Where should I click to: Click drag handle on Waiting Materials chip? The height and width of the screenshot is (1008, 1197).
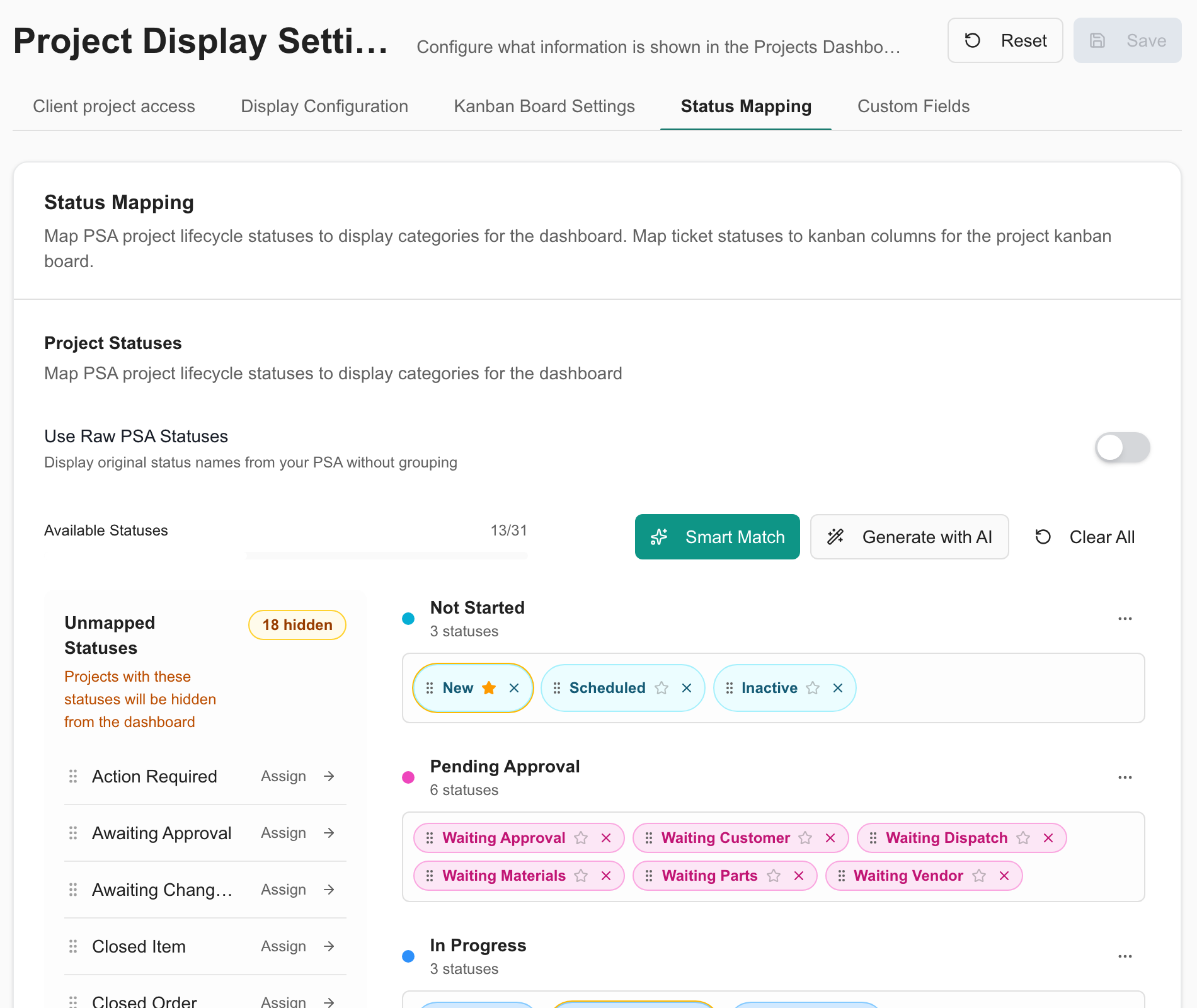[430, 876]
